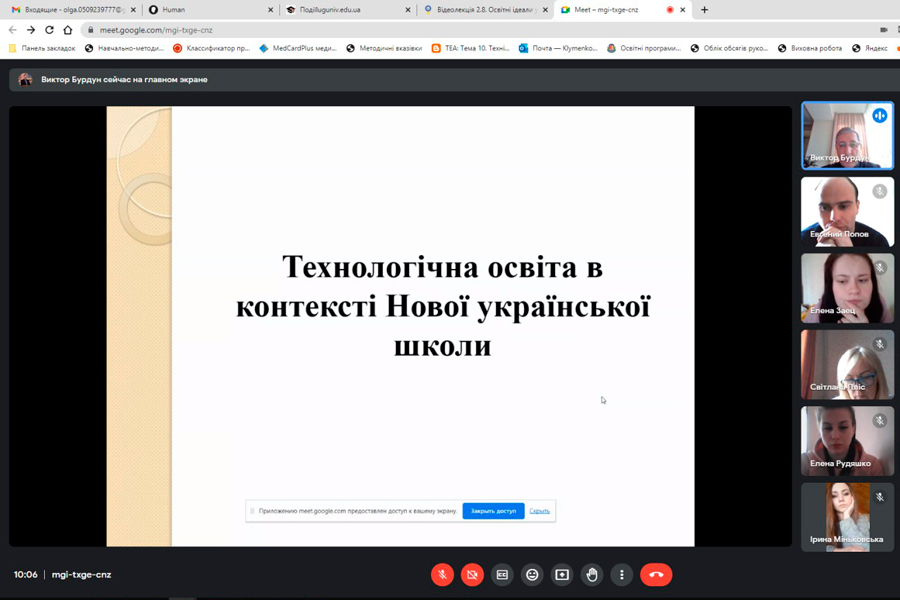Go to browser home page

click(68, 30)
